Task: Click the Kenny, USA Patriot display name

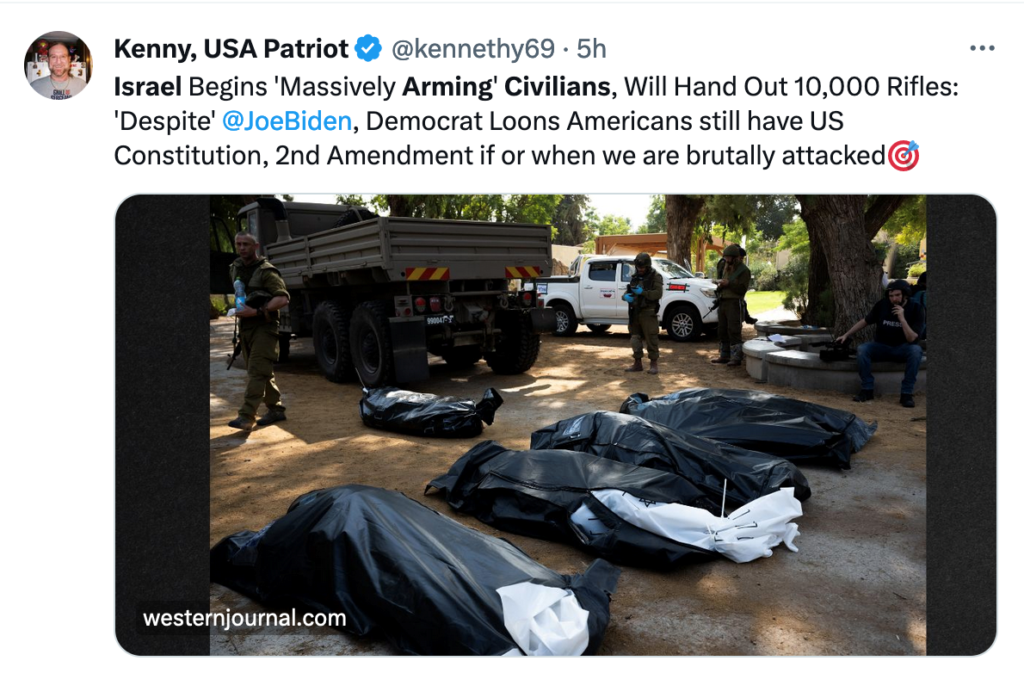Action: (x=231, y=48)
